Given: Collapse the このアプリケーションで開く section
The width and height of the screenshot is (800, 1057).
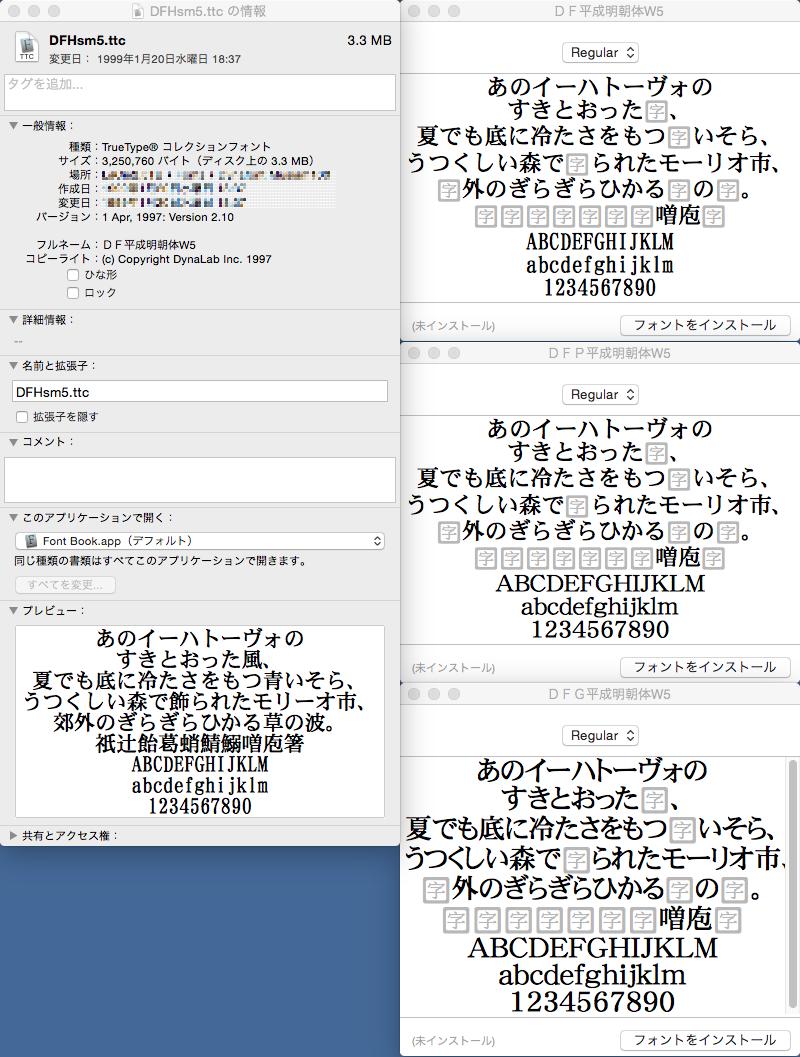Looking at the screenshot, I should 13,518.
